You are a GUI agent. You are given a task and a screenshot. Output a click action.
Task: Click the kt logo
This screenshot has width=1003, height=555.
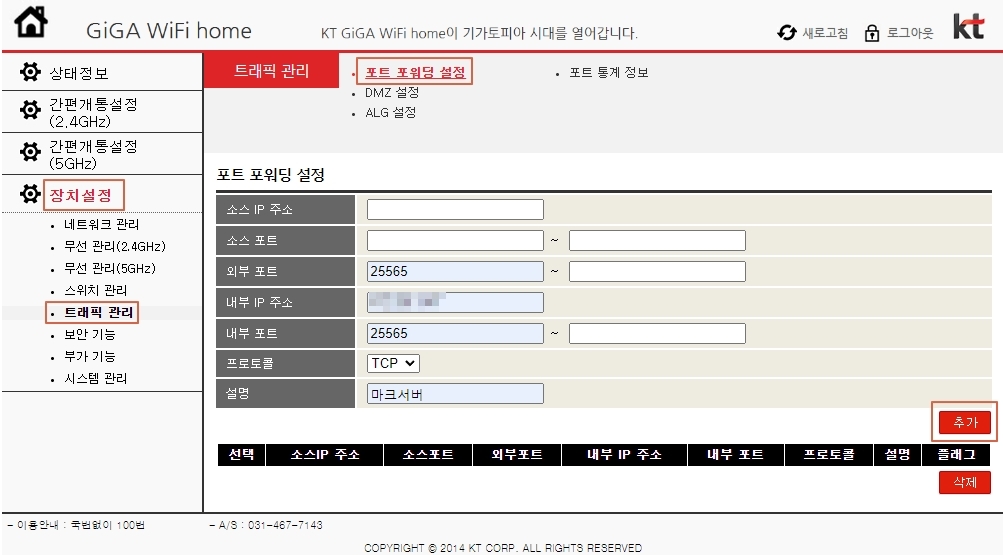pyautogui.click(x=968, y=26)
